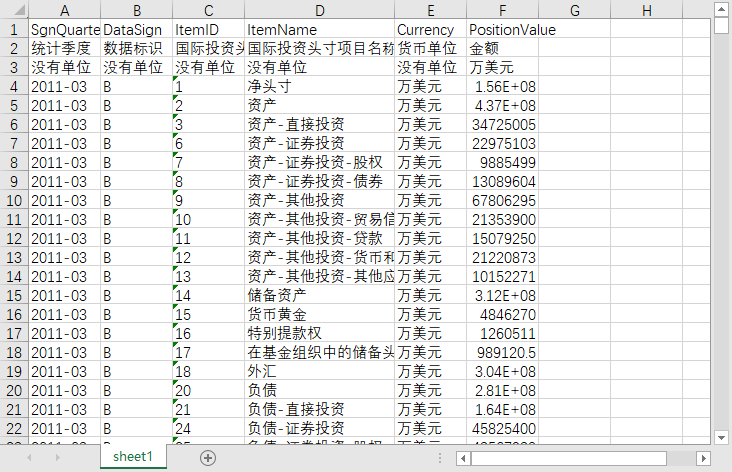Select column D header
Image resolution: width=732 pixels, height=472 pixels.
(320, 10)
